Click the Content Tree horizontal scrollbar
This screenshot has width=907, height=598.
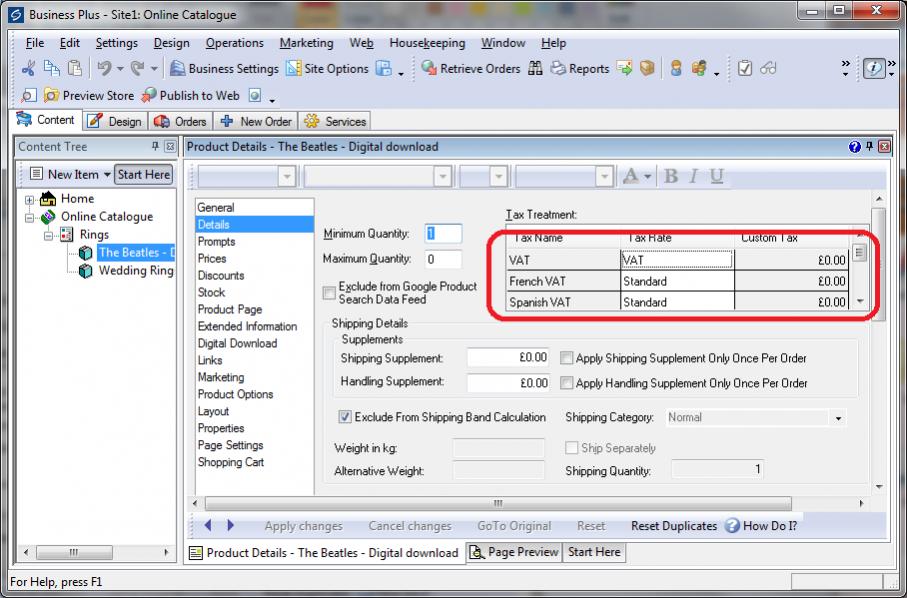pos(90,553)
